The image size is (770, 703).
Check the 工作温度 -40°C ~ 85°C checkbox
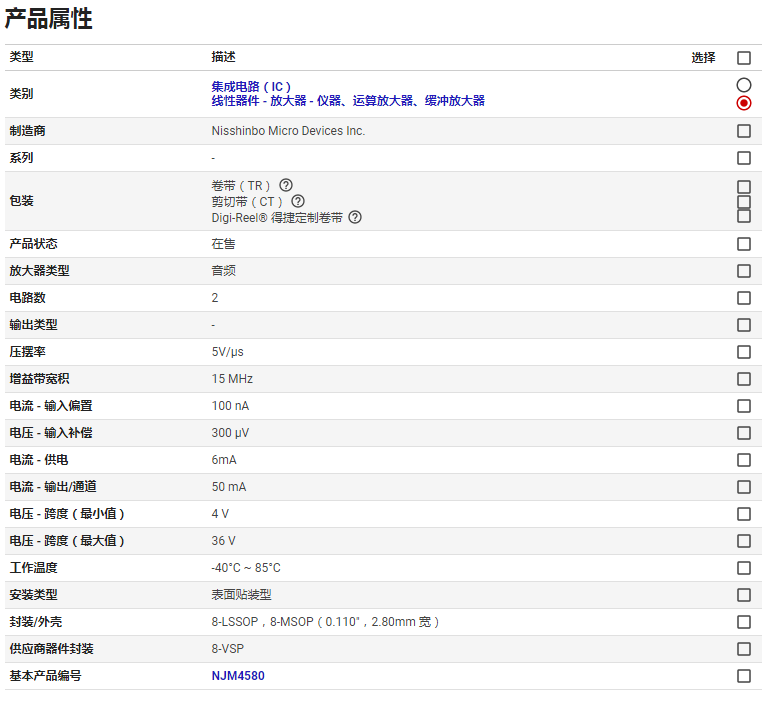point(743,568)
